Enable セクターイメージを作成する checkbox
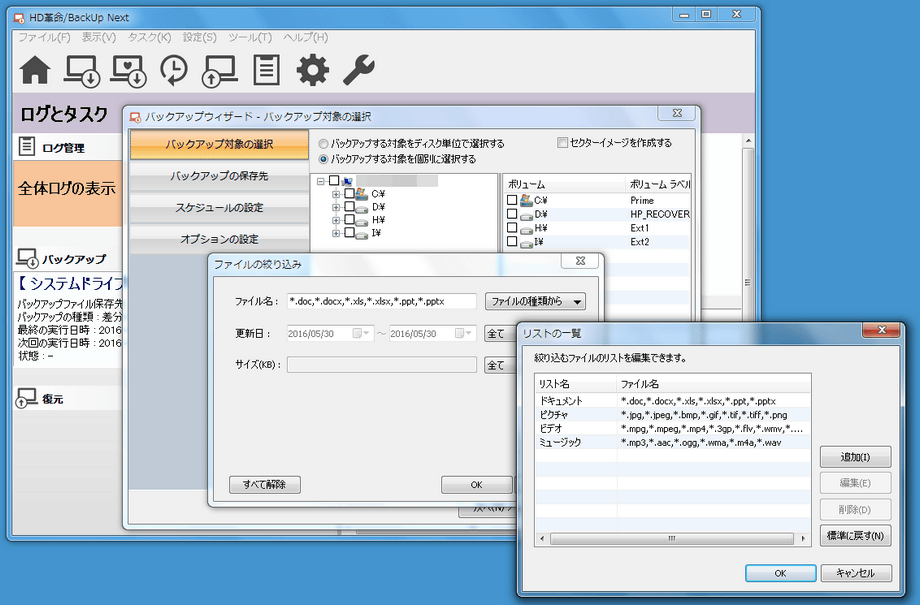 pos(562,143)
